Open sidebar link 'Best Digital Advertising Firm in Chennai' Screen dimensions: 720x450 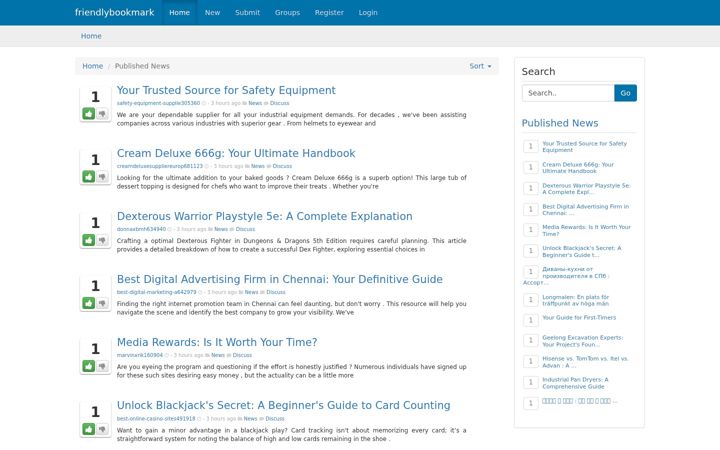tap(585, 210)
